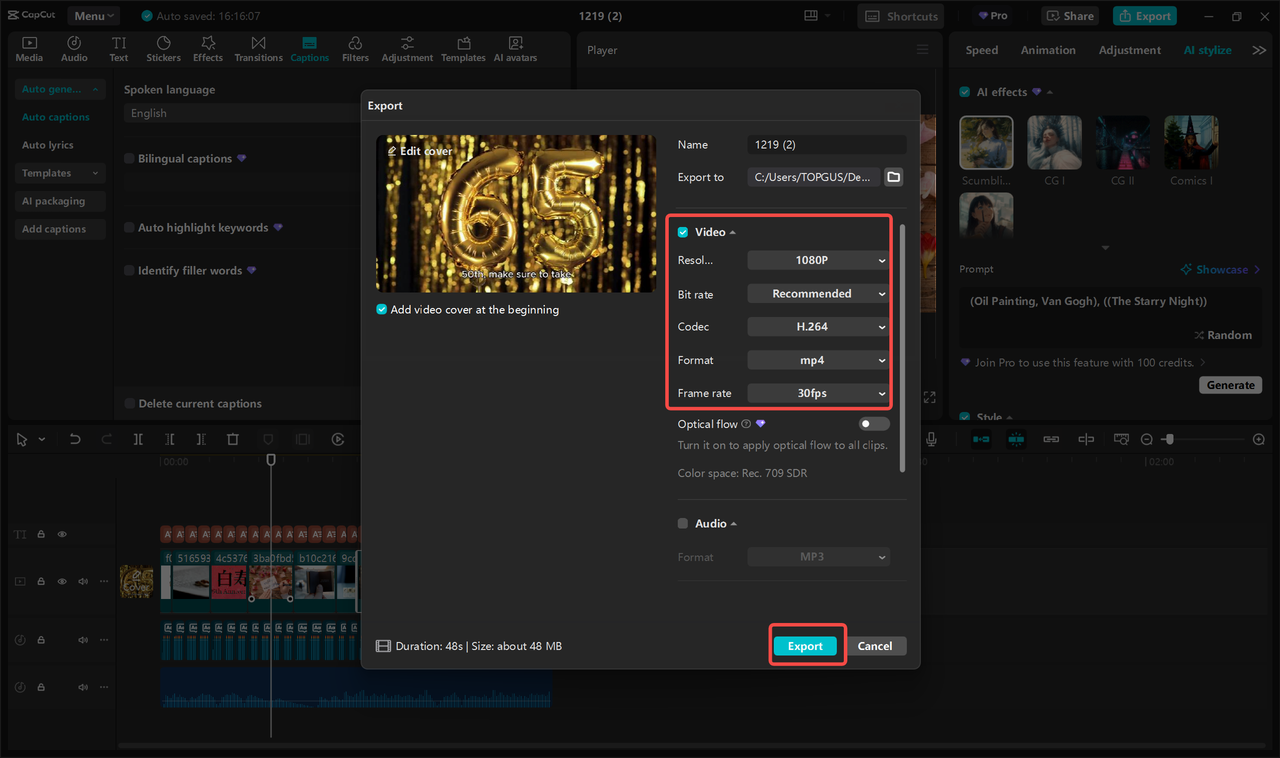Click the Optical flow help question icon
1280x758 pixels.
[x=746, y=424]
